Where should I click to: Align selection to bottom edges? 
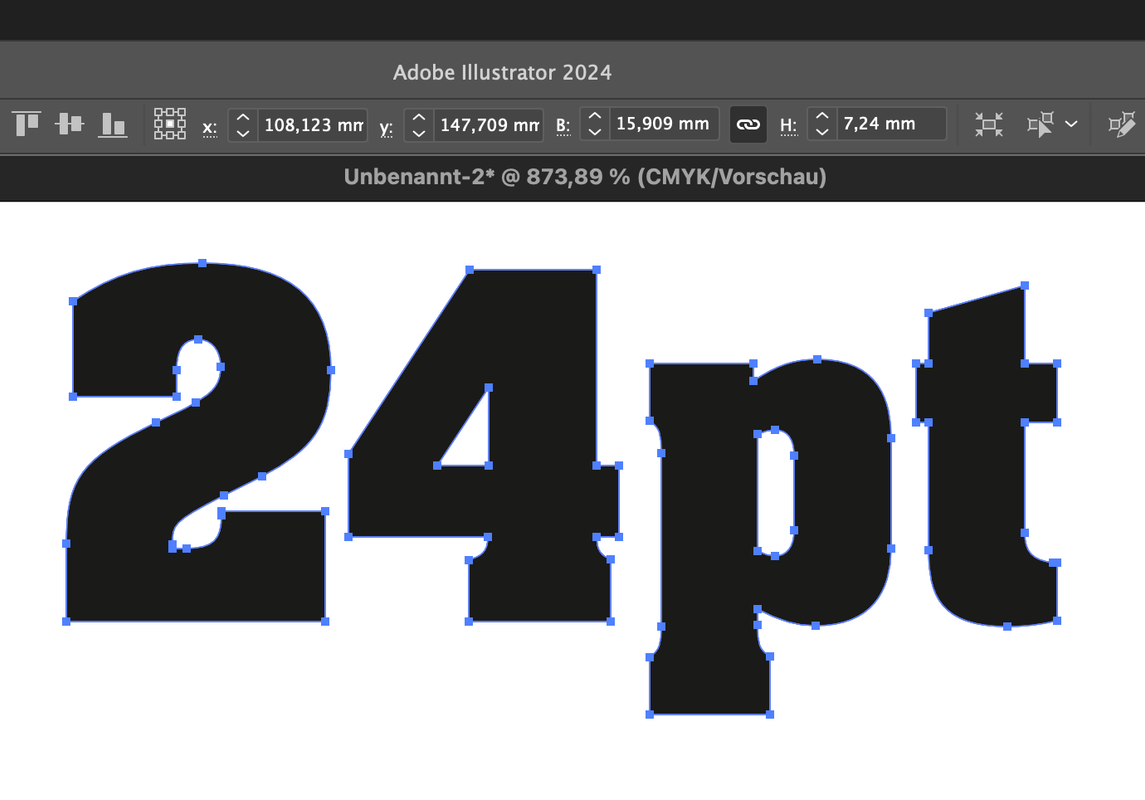112,124
